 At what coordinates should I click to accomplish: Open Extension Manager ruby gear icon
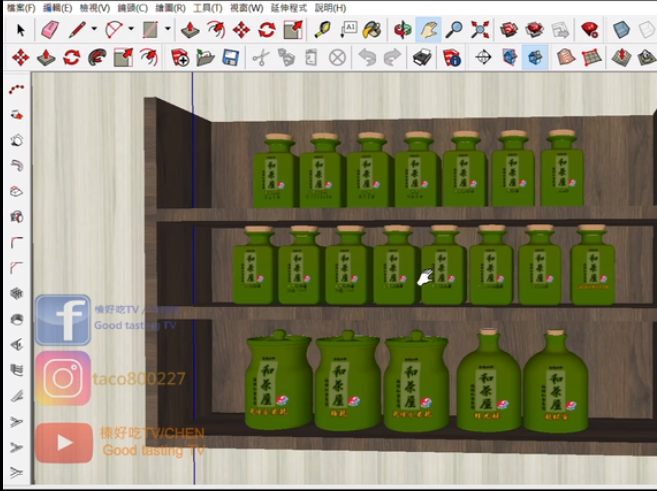(590, 30)
